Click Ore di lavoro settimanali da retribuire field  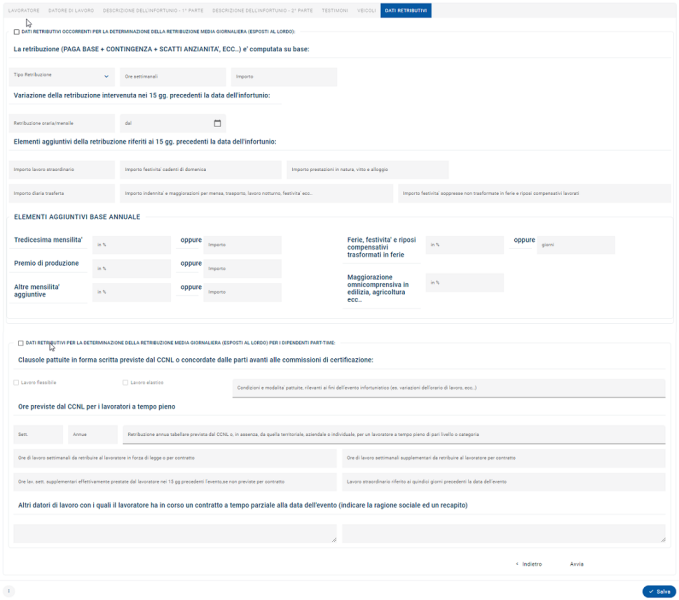[x=175, y=458]
